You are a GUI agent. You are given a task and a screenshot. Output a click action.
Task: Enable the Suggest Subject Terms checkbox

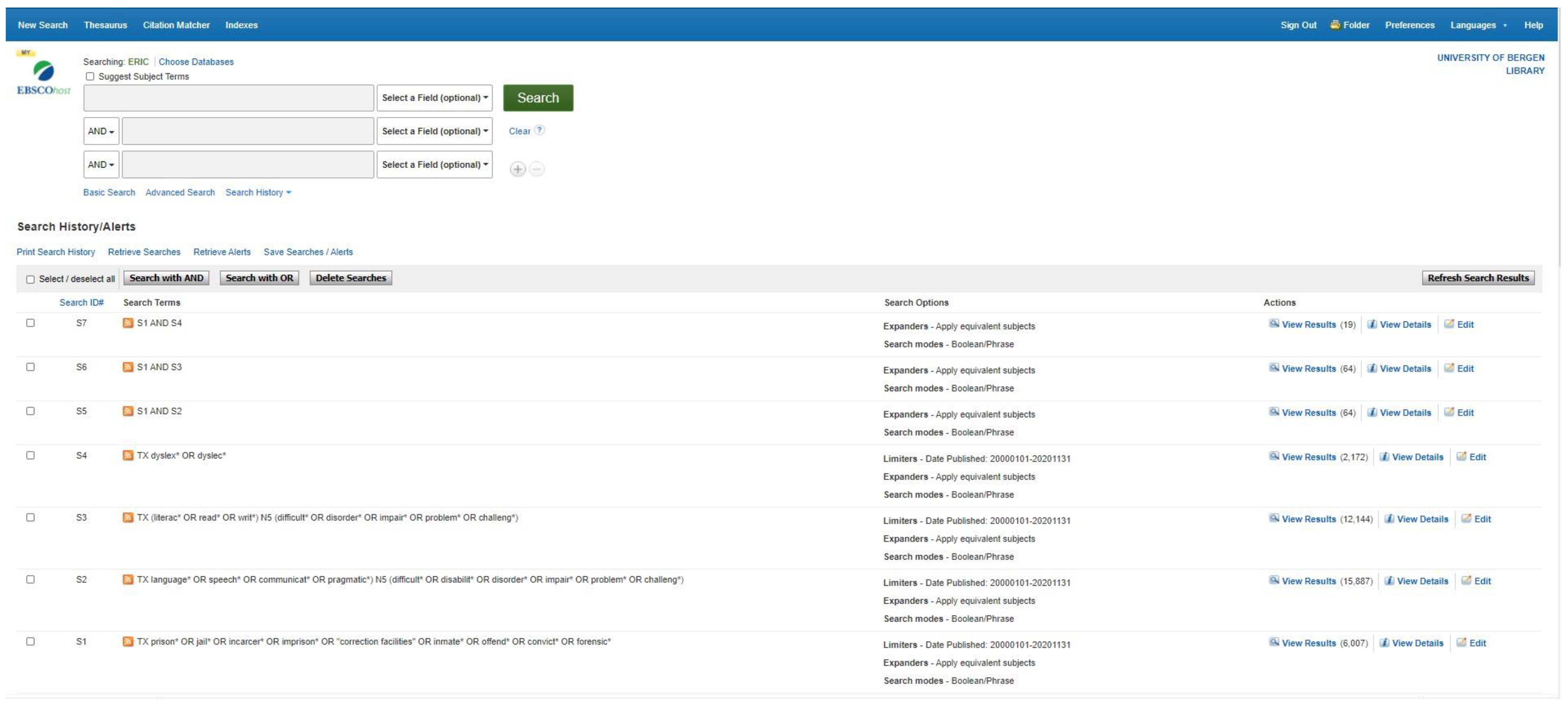(90, 77)
